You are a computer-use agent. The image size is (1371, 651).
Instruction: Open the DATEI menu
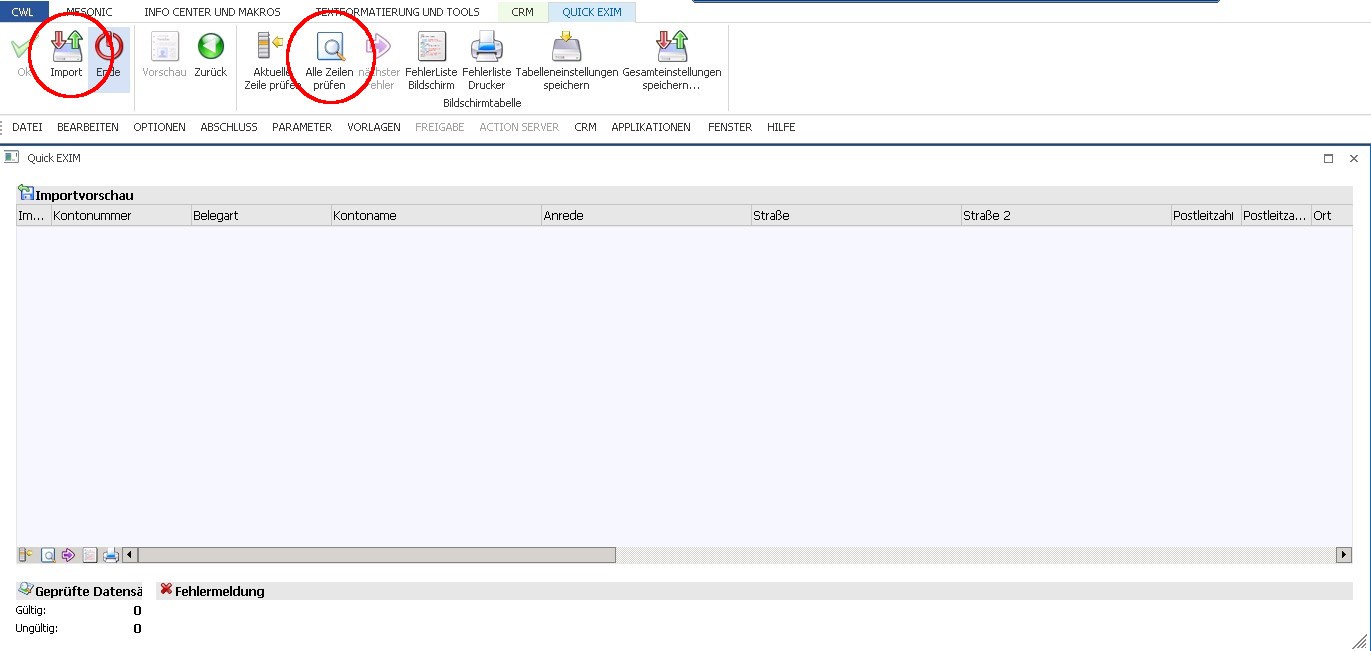tap(27, 127)
